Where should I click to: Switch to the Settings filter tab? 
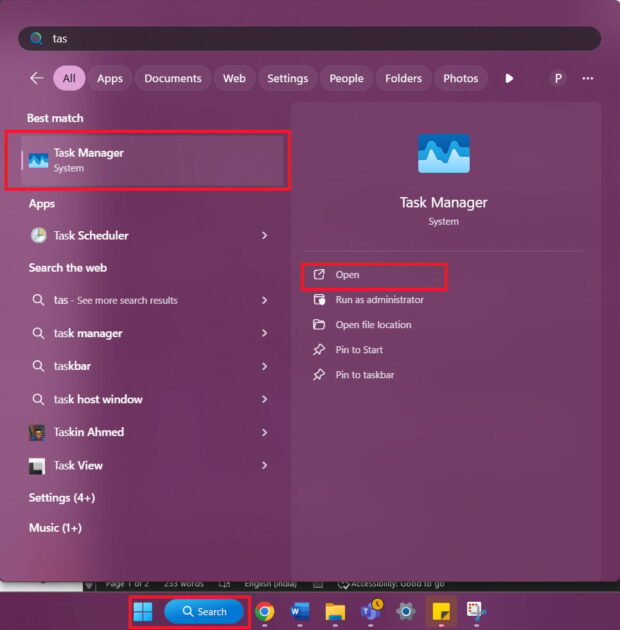[288, 78]
